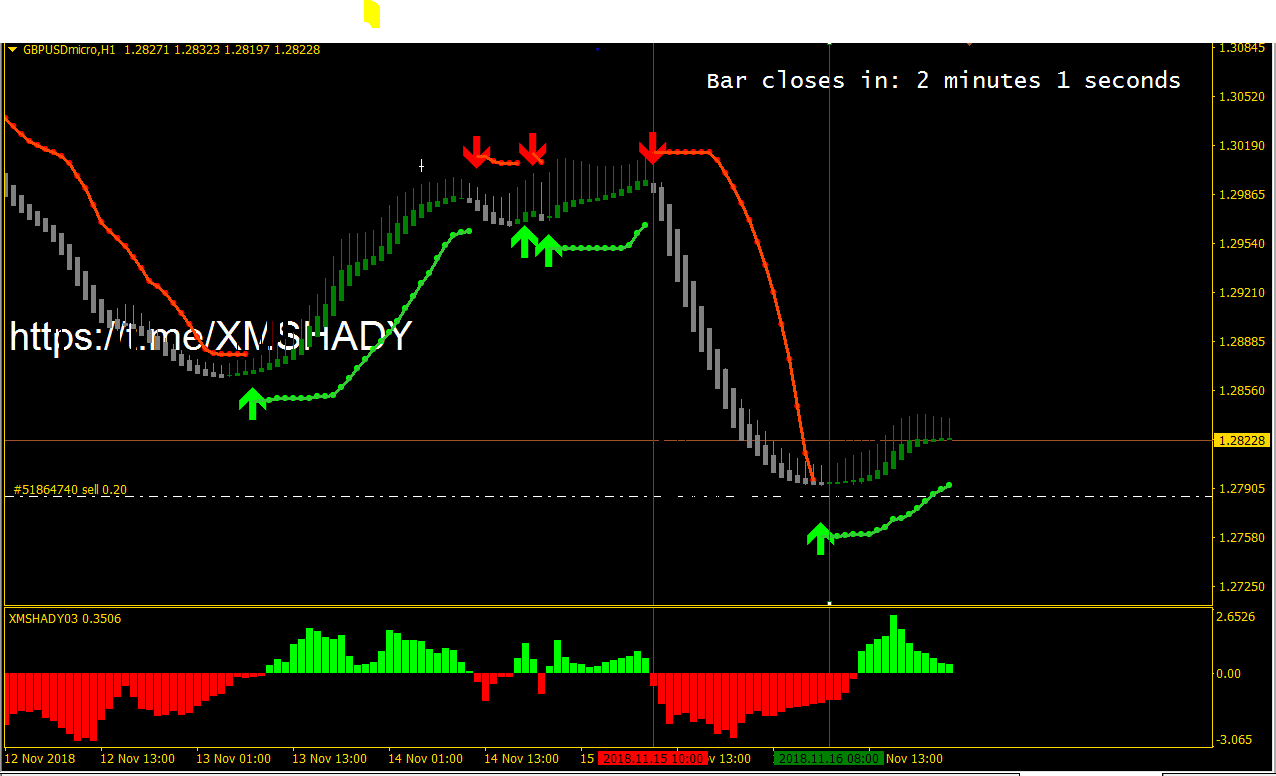The height and width of the screenshot is (776, 1276).
Task: Click the rightmost red down arrow signal
Action: (652, 147)
